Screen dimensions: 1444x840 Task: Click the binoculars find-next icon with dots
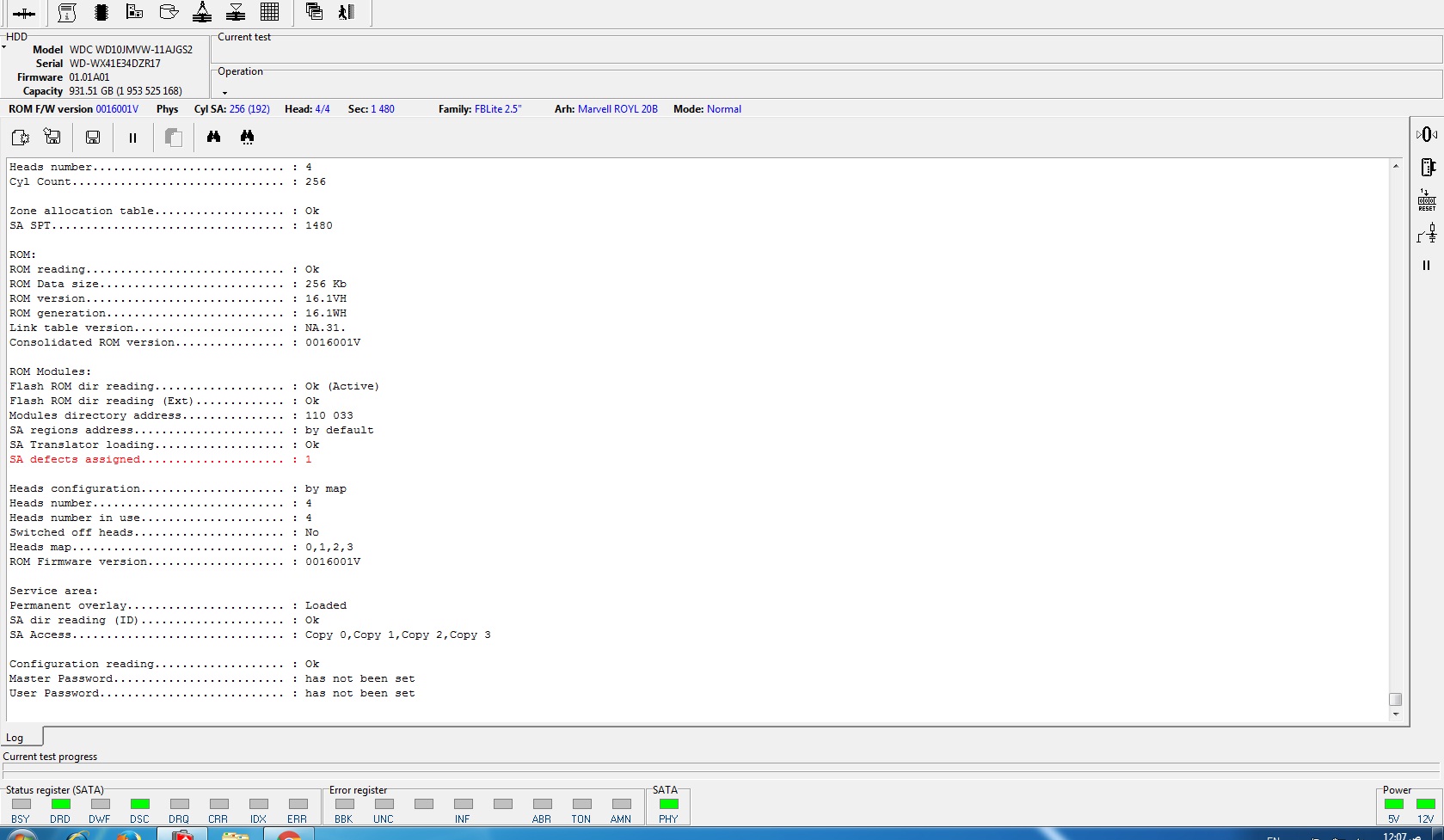tap(247, 137)
